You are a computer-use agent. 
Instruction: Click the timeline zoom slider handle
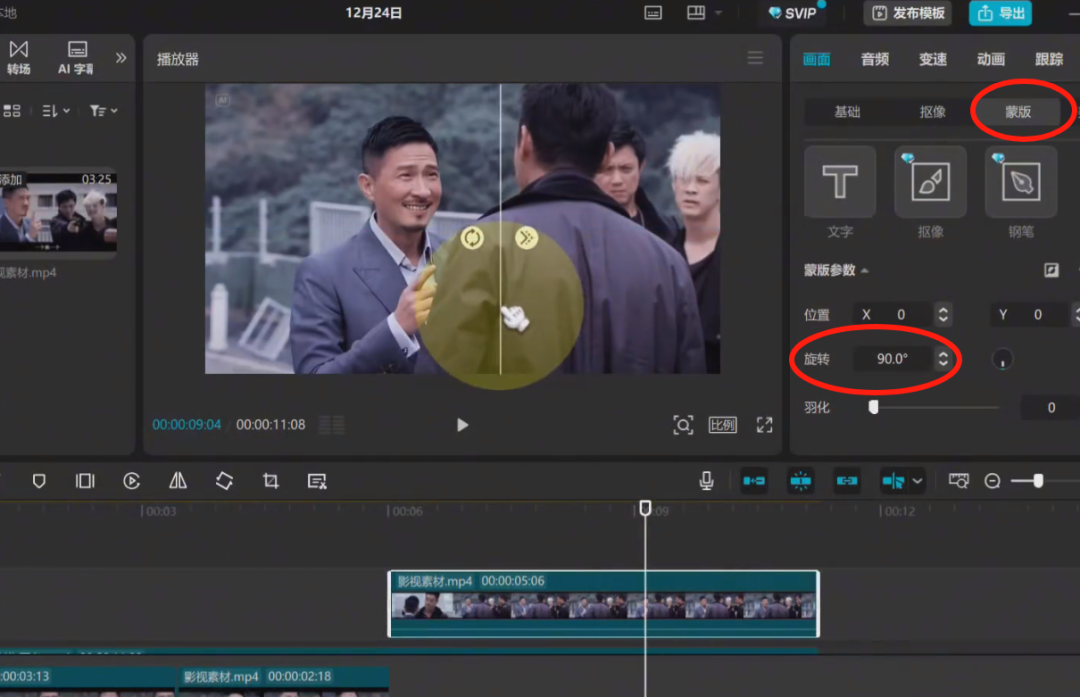pyautogui.click(x=1038, y=481)
